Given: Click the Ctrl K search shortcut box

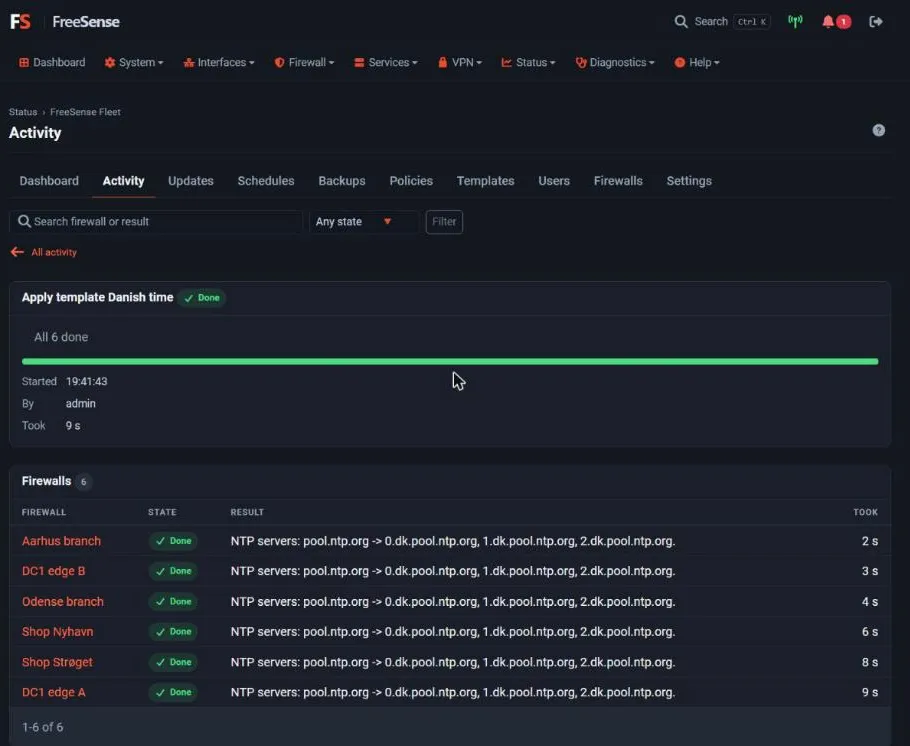Looking at the screenshot, I should 752,21.
